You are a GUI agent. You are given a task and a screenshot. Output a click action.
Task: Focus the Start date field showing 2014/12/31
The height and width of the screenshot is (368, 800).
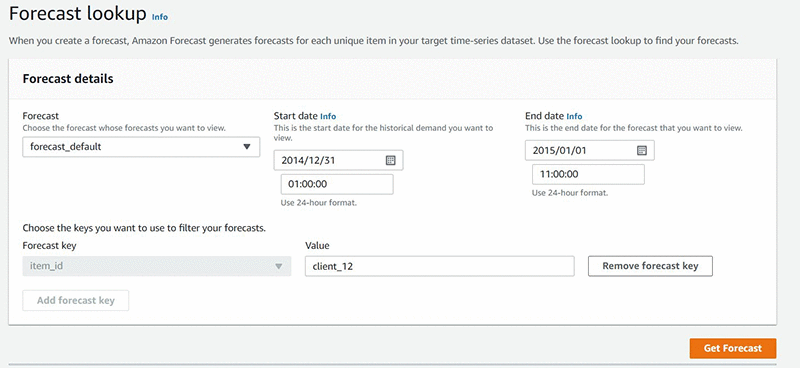pyautogui.click(x=339, y=160)
